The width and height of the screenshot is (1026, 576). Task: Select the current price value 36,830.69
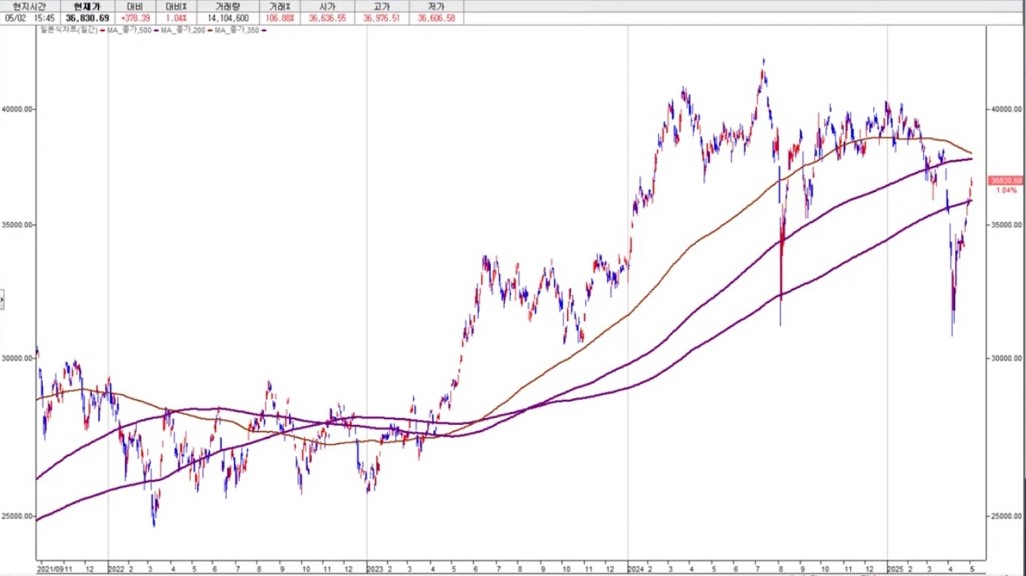click(87, 18)
